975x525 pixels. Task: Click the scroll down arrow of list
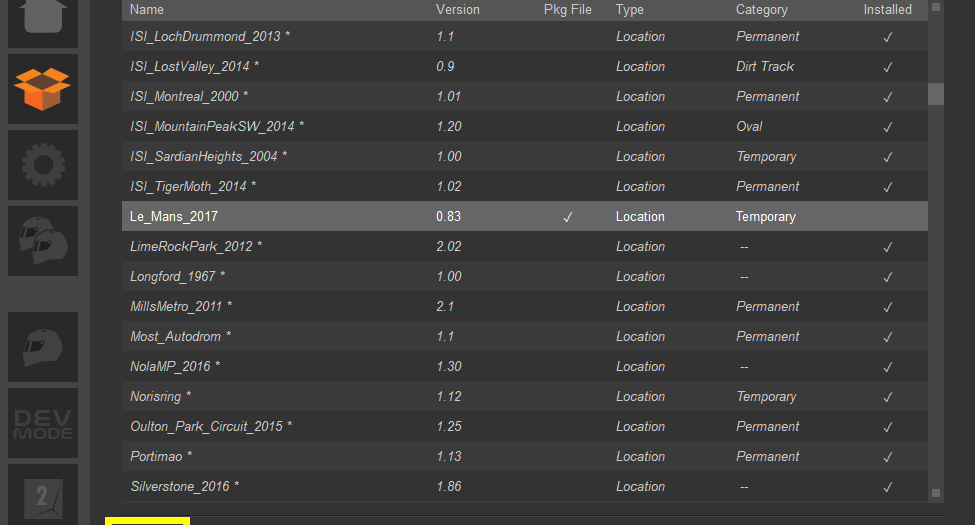pyautogui.click(x=935, y=493)
